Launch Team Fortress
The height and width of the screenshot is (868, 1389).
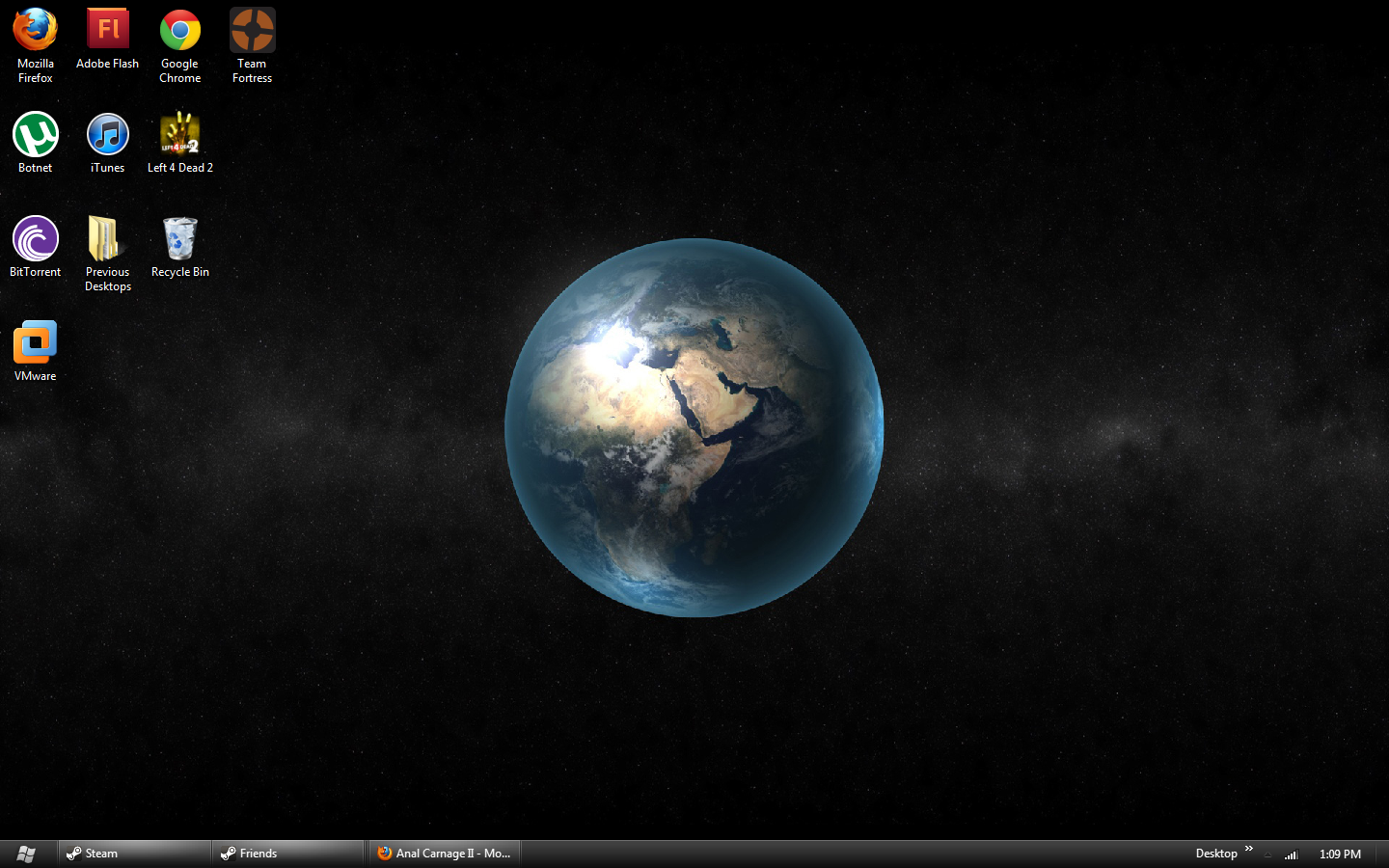click(x=251, y=29)
